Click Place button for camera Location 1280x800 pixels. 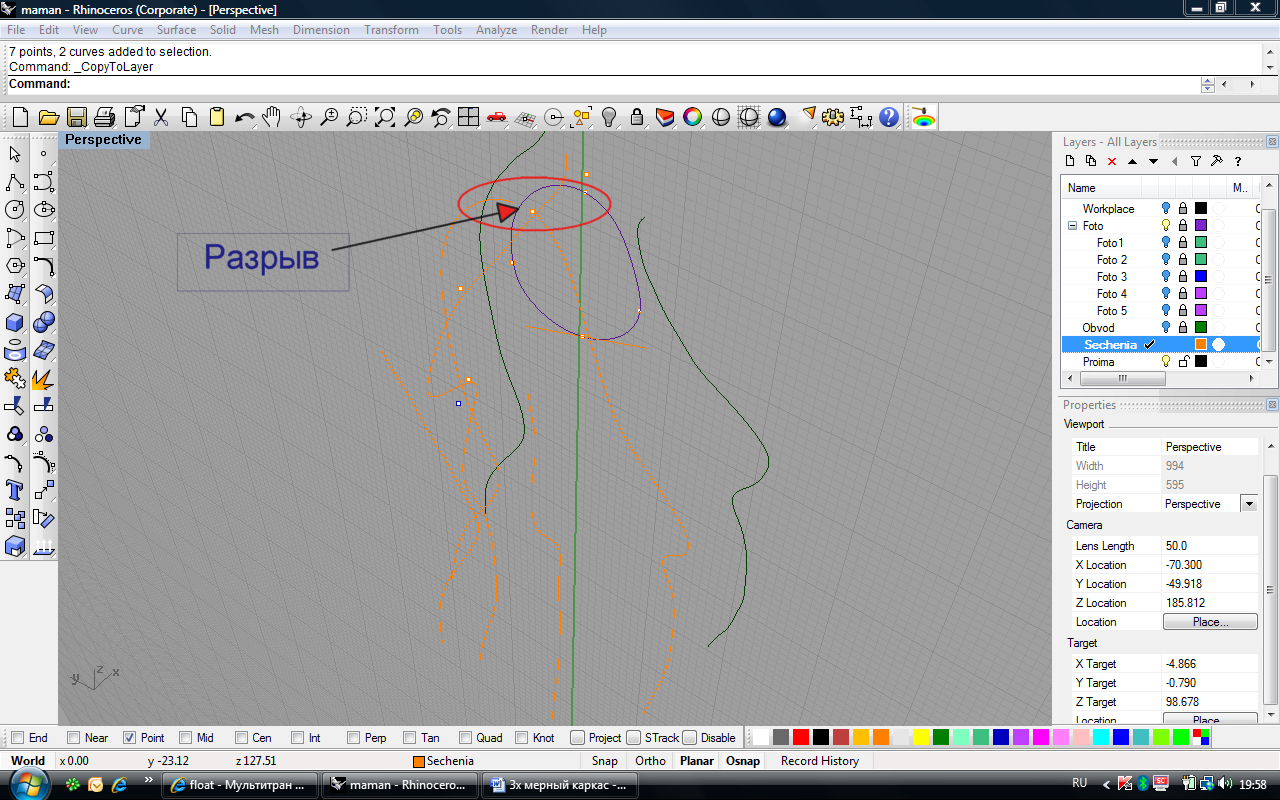click(x=1209, y=622)
